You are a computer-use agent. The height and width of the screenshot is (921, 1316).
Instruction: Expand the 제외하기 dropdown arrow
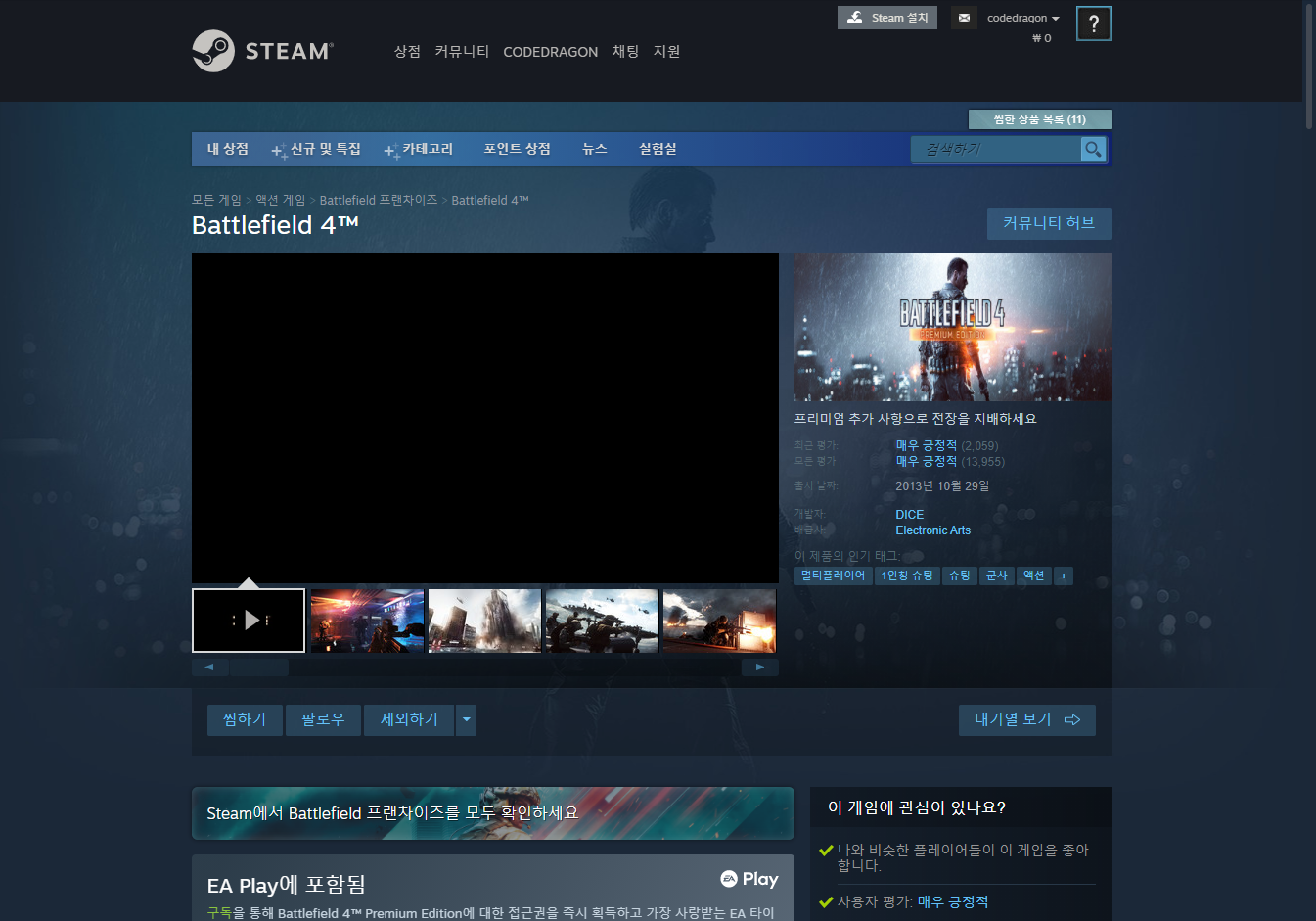[x=467, y=719]
